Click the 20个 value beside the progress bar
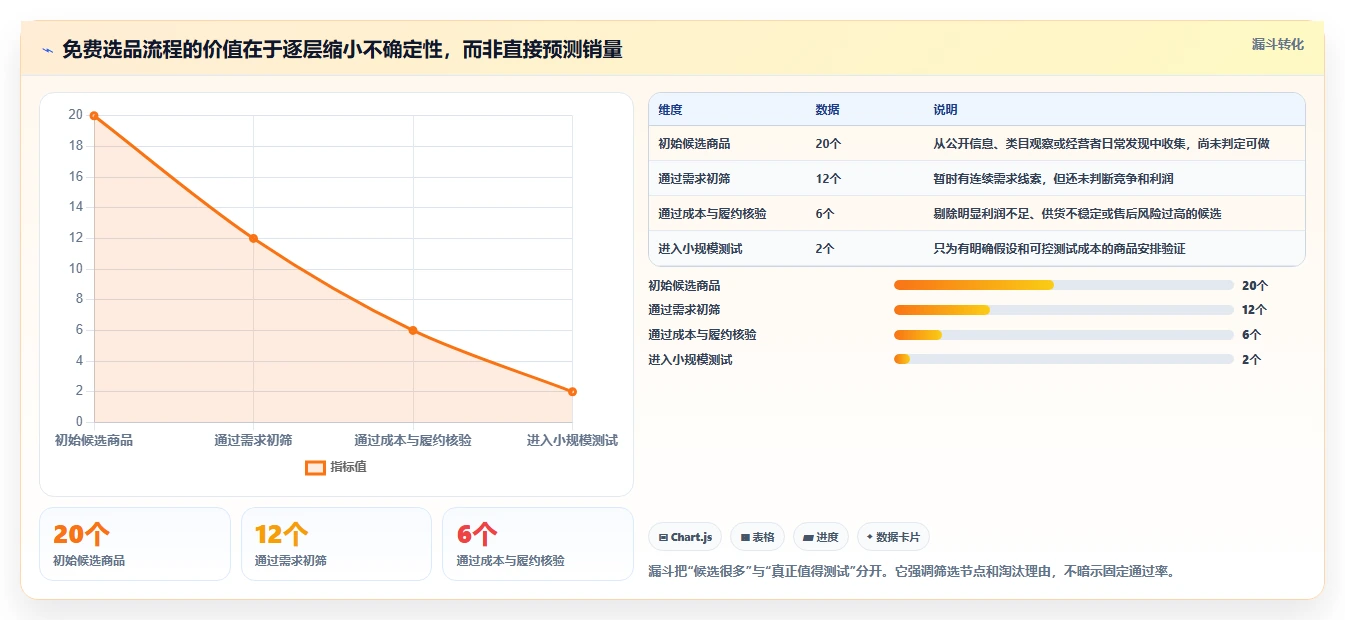This screenshot has width=1345, height=620. pyautogui.click(x=1254, y=285)
